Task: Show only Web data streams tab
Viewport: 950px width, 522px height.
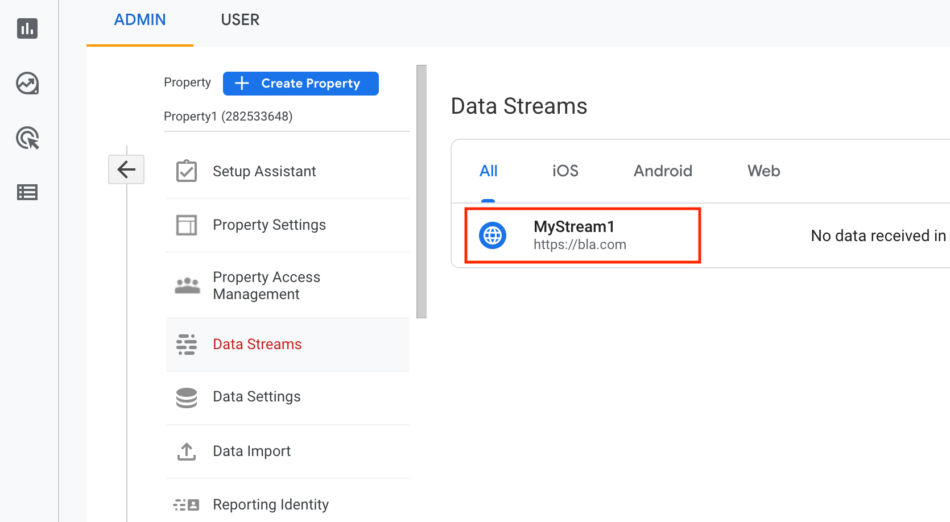Action: (x=763, y=171)
